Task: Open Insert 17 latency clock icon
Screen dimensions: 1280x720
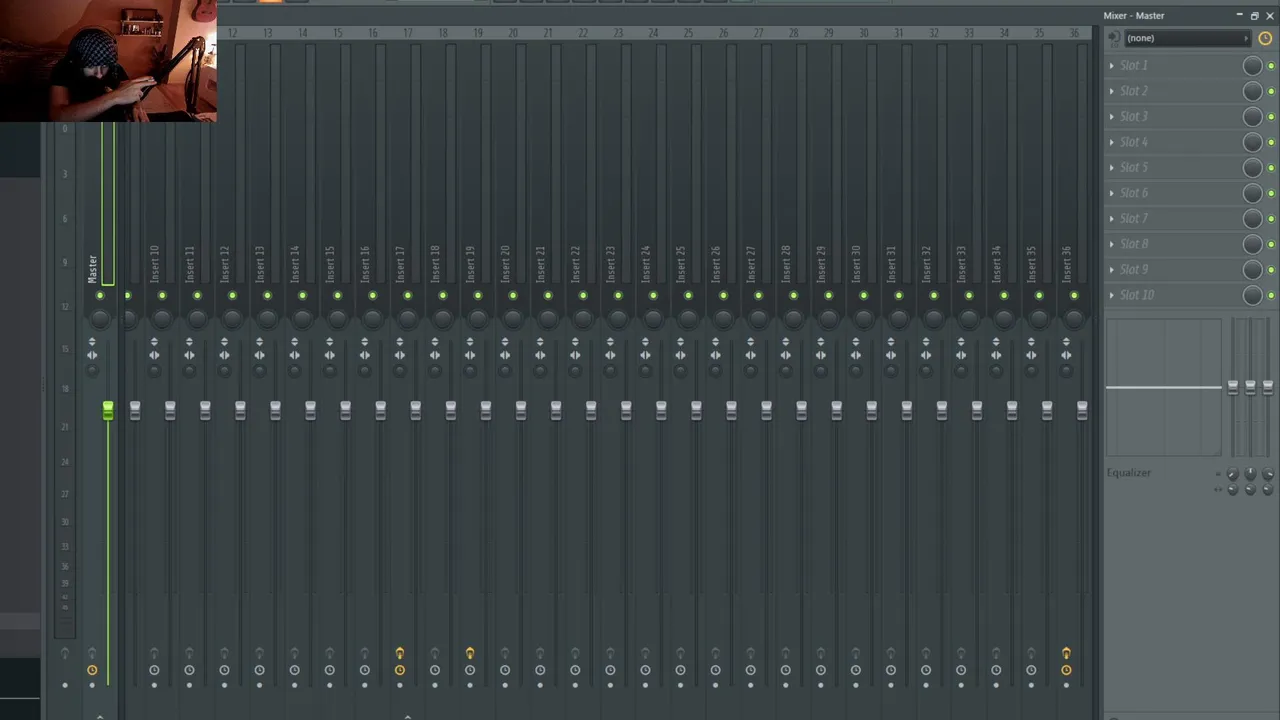Action: [x=400, y=670]
